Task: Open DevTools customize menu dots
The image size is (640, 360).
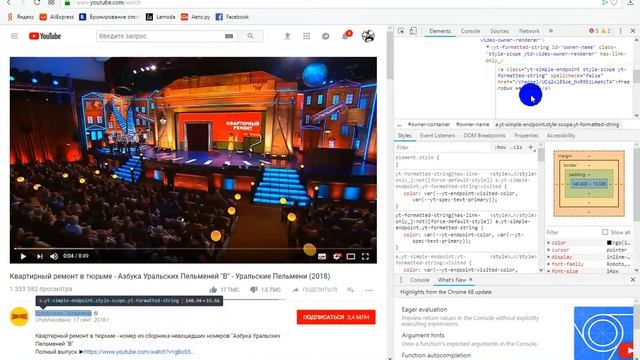Action: 620,31
